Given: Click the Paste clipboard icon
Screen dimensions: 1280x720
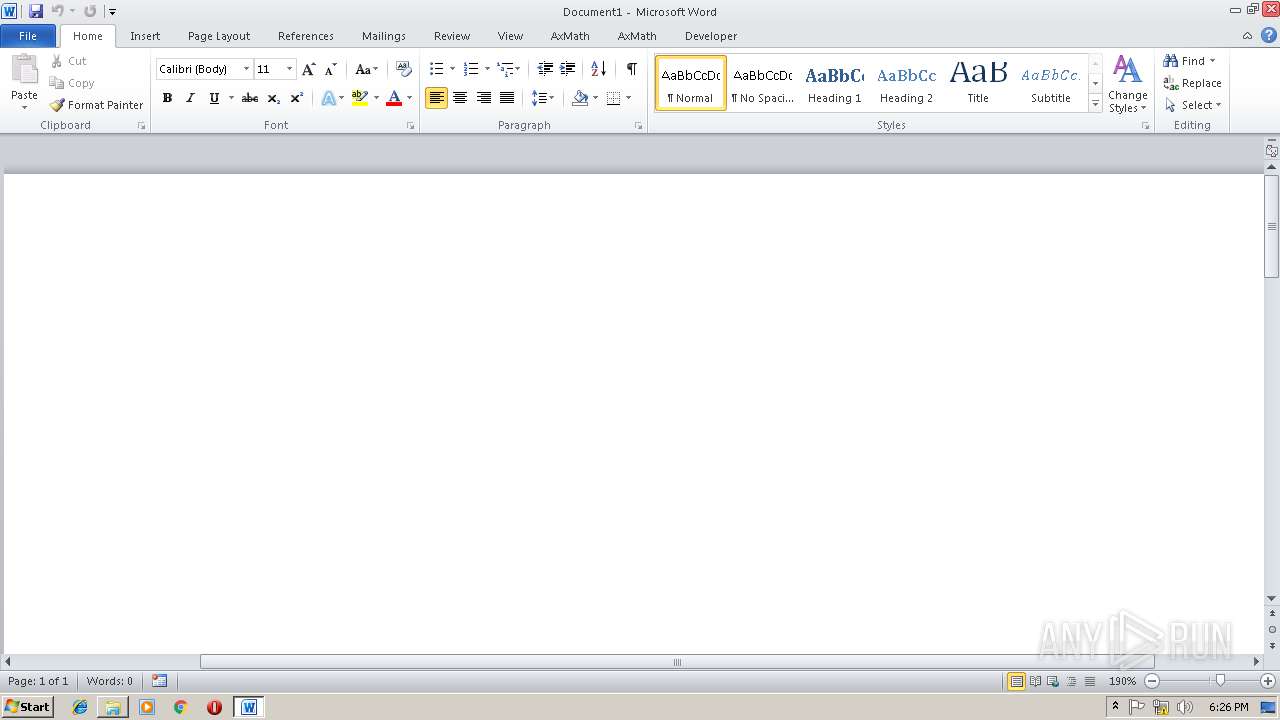Looking at the screenshot, I should 24,70.
